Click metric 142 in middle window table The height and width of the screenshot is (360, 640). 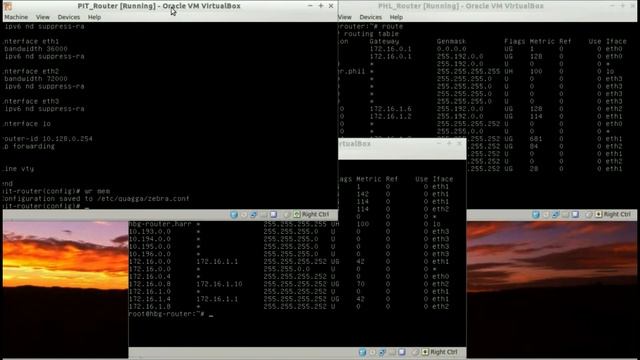click(x=362, y=194)
